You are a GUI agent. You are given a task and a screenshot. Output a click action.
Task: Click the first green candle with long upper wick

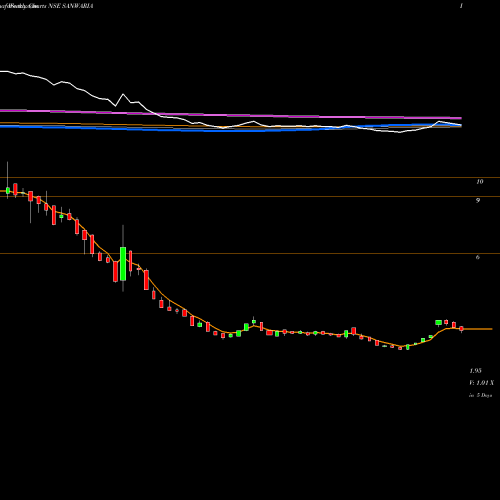(8, 190)
